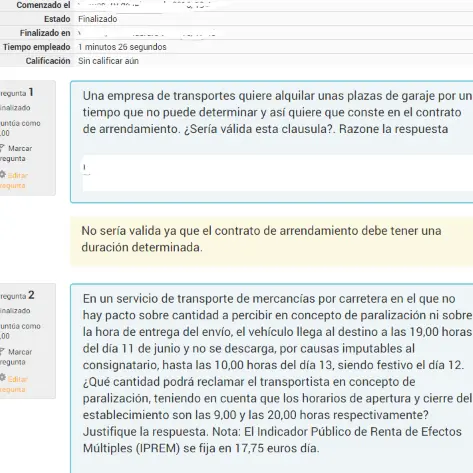Open Editar pregunta link for question 1
The height and width of the screenshot is (473, 473).
[13, 180]
